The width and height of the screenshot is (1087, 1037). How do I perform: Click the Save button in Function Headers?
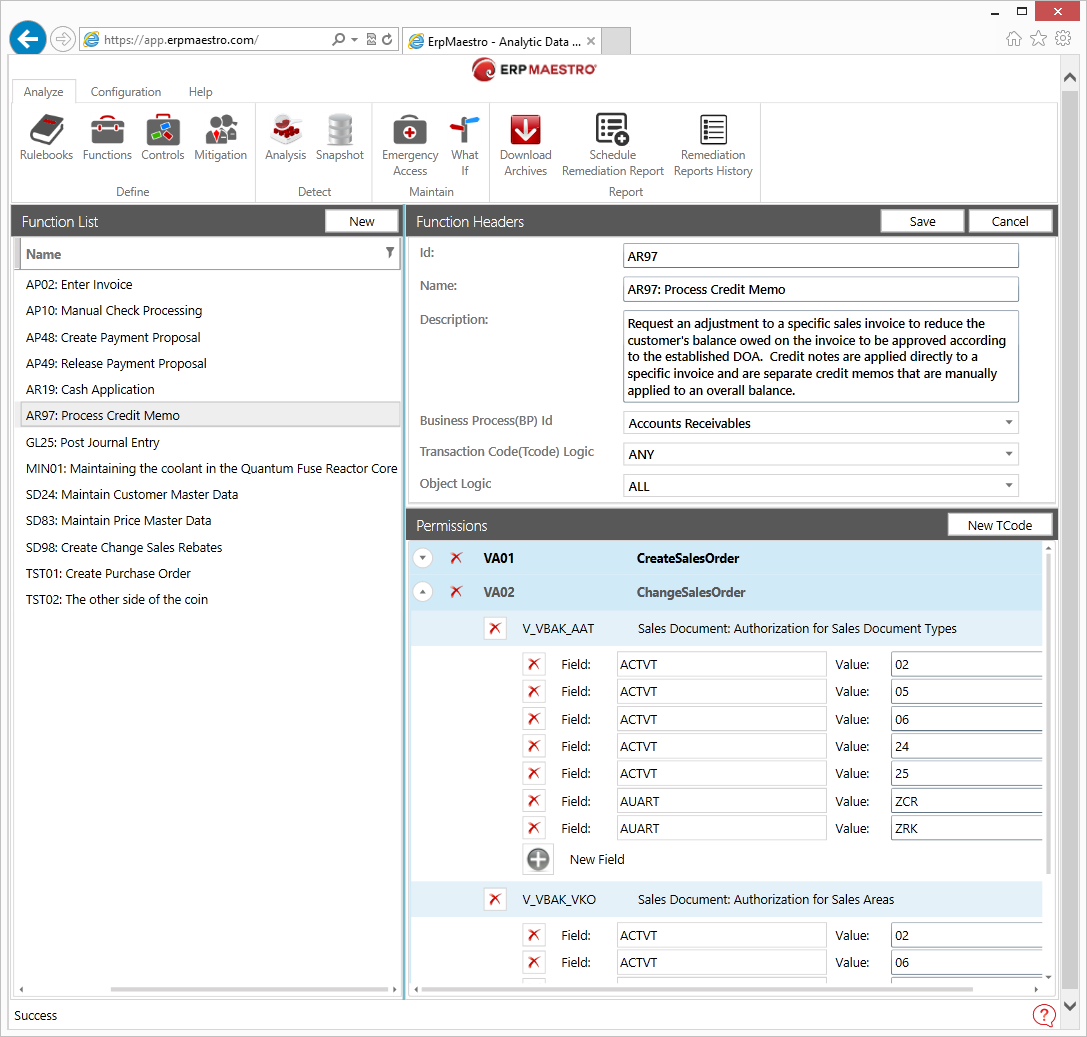(922, 221)
